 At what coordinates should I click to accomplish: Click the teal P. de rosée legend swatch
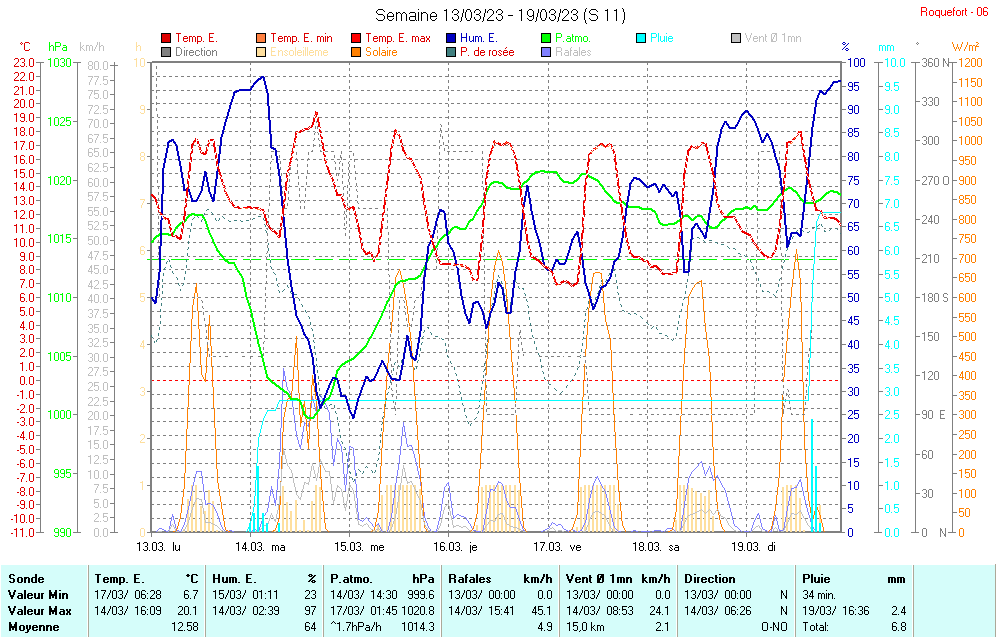[x=451, y=53]
